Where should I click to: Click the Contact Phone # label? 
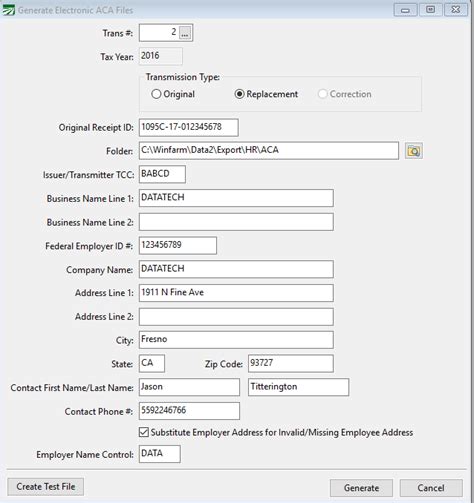coord(99,412)
